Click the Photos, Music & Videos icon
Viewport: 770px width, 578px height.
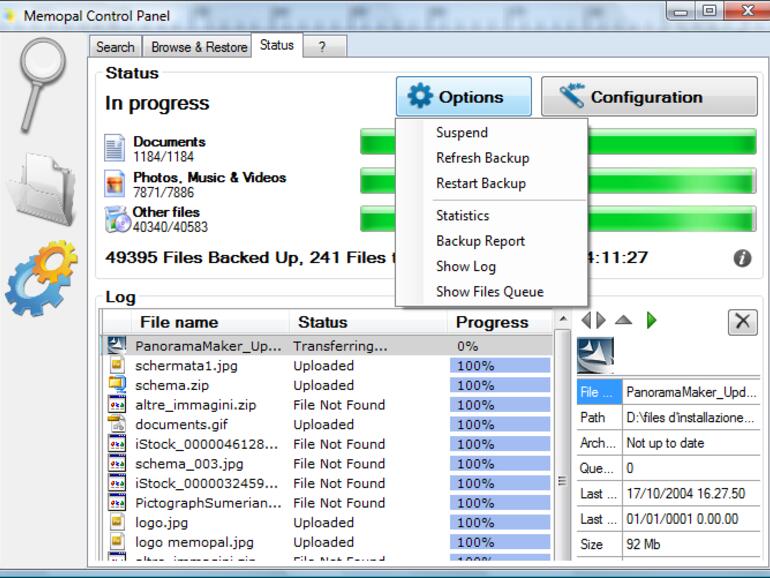pos(114,184)
